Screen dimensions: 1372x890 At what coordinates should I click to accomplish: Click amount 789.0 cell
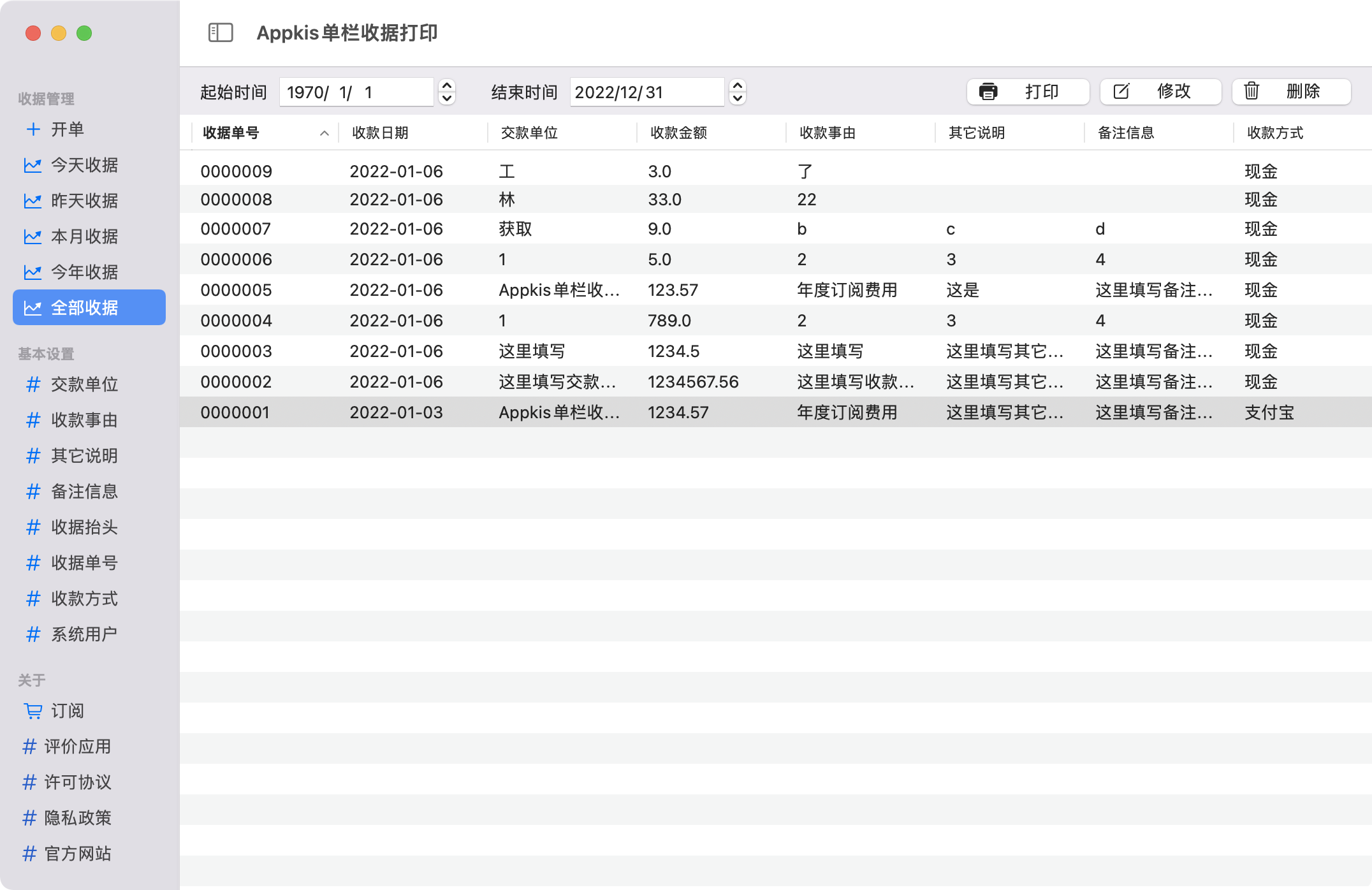[669, 321]
